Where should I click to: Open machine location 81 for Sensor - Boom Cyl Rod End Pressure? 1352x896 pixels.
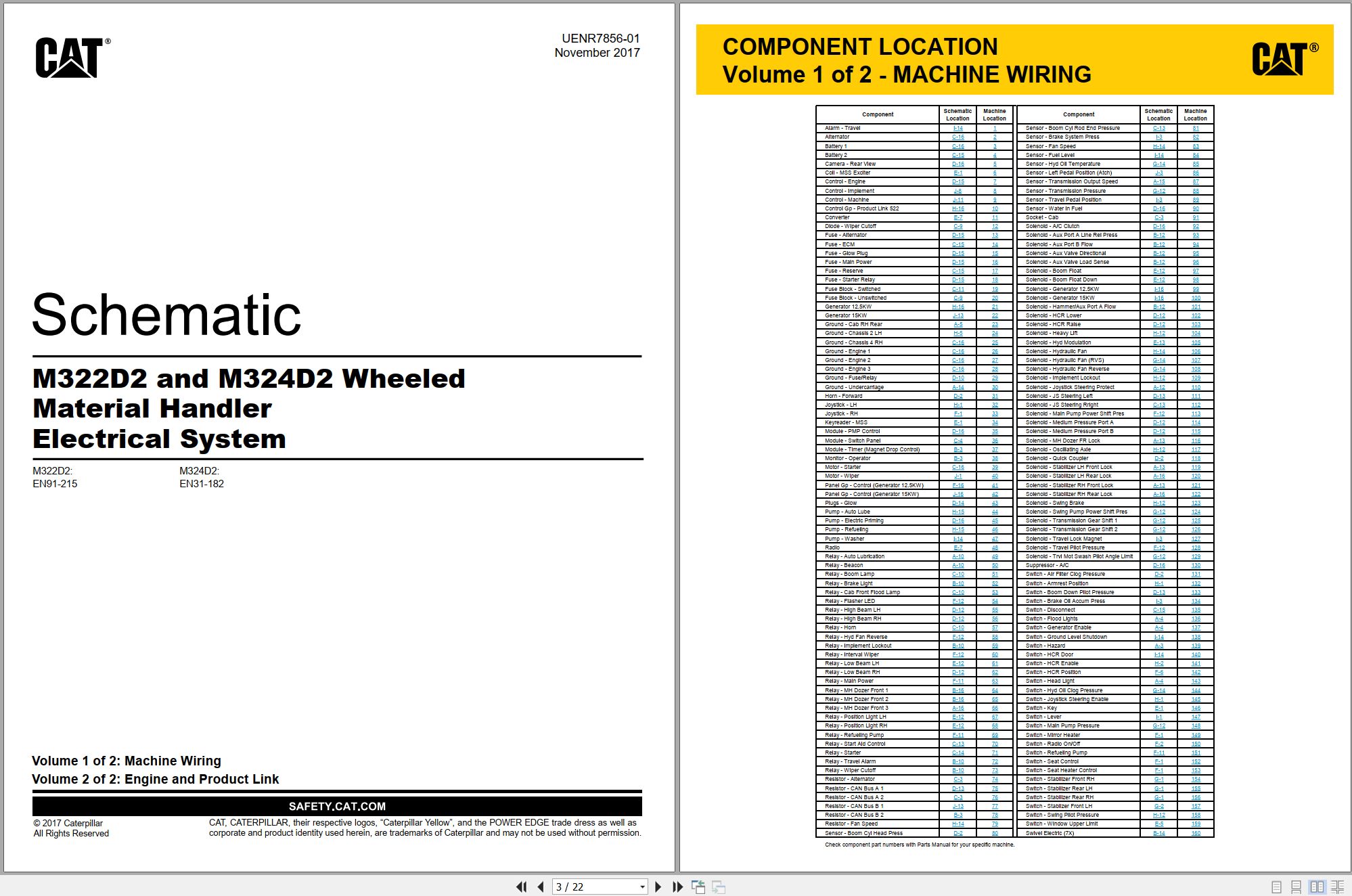click(1195, 128)
